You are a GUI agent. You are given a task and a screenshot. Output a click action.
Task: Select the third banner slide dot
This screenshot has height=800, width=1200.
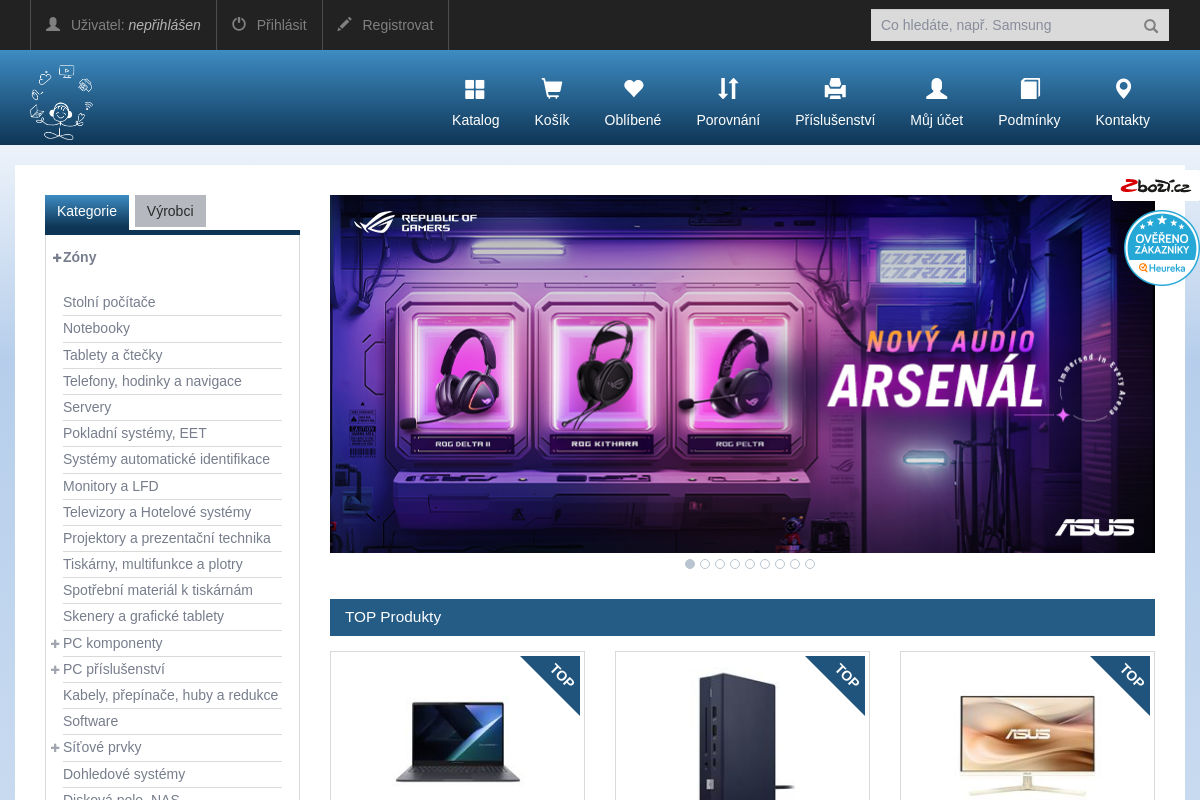[x=720, y=564]
